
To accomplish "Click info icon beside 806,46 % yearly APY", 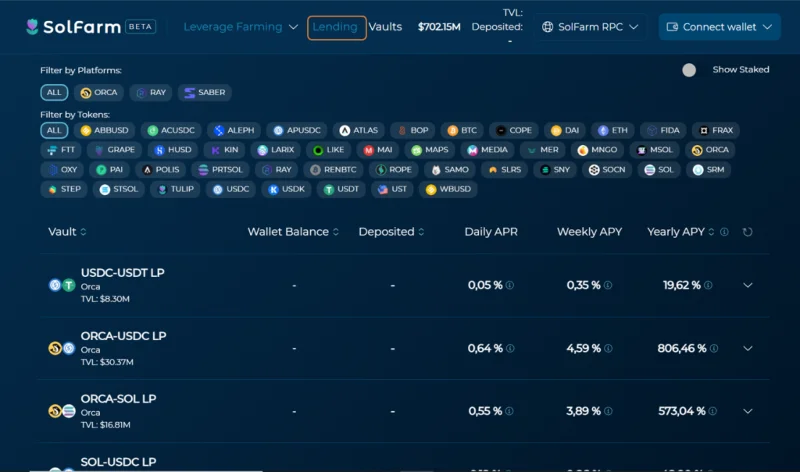I will tap(714, 349).
